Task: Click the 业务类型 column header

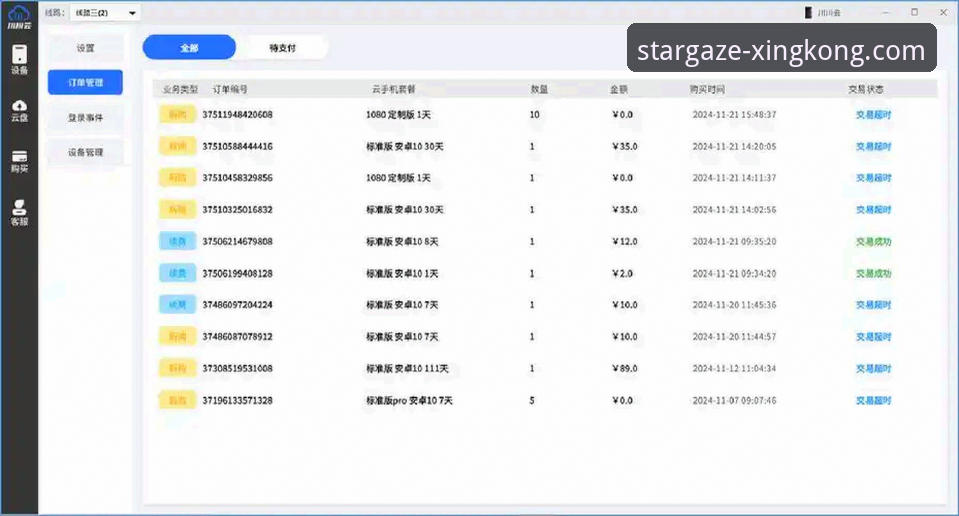Action: coord(180,89)
